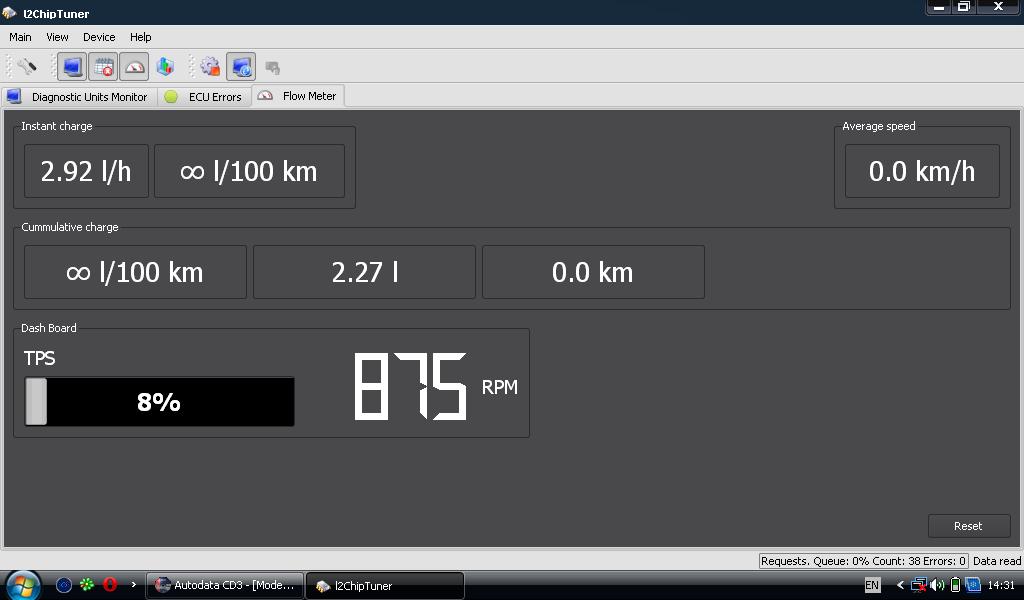Toggle the Flow Meter gauge toolbar icon
This screenshot has height=600, width=1024.
(135, 67)
